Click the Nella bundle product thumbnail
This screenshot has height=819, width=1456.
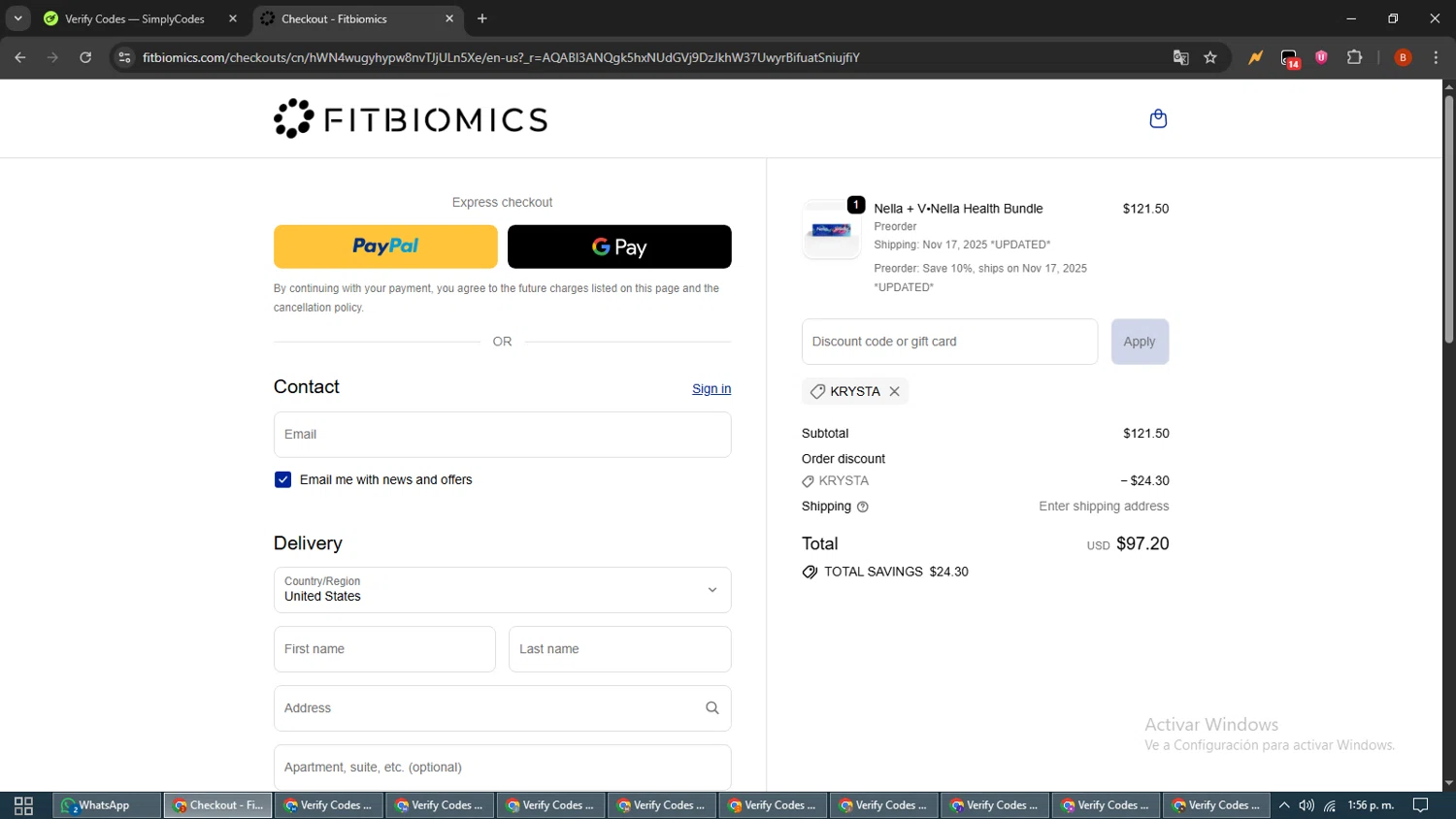(x=832, y=230)
